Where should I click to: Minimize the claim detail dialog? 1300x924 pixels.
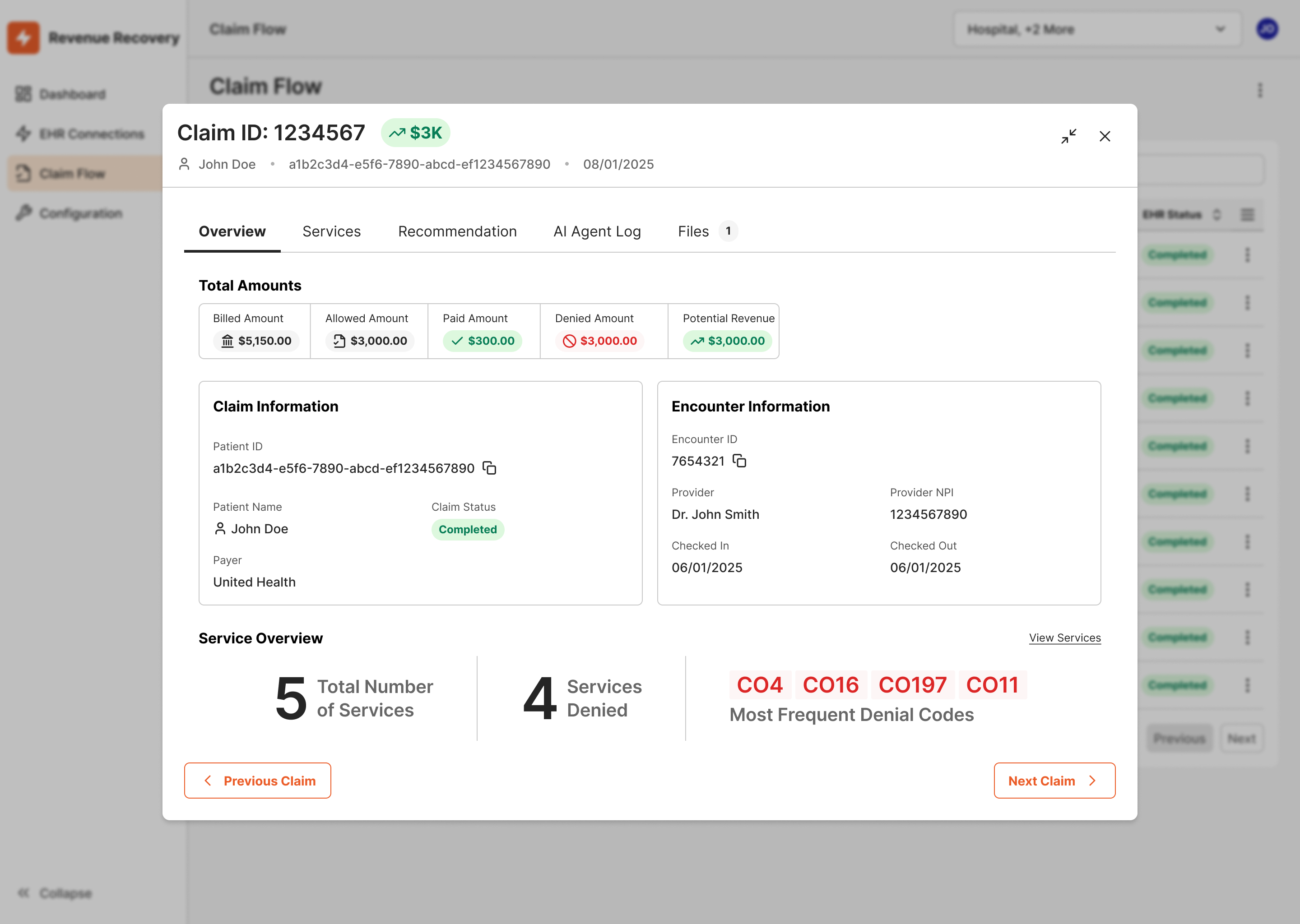click(x=1069, y=136)
